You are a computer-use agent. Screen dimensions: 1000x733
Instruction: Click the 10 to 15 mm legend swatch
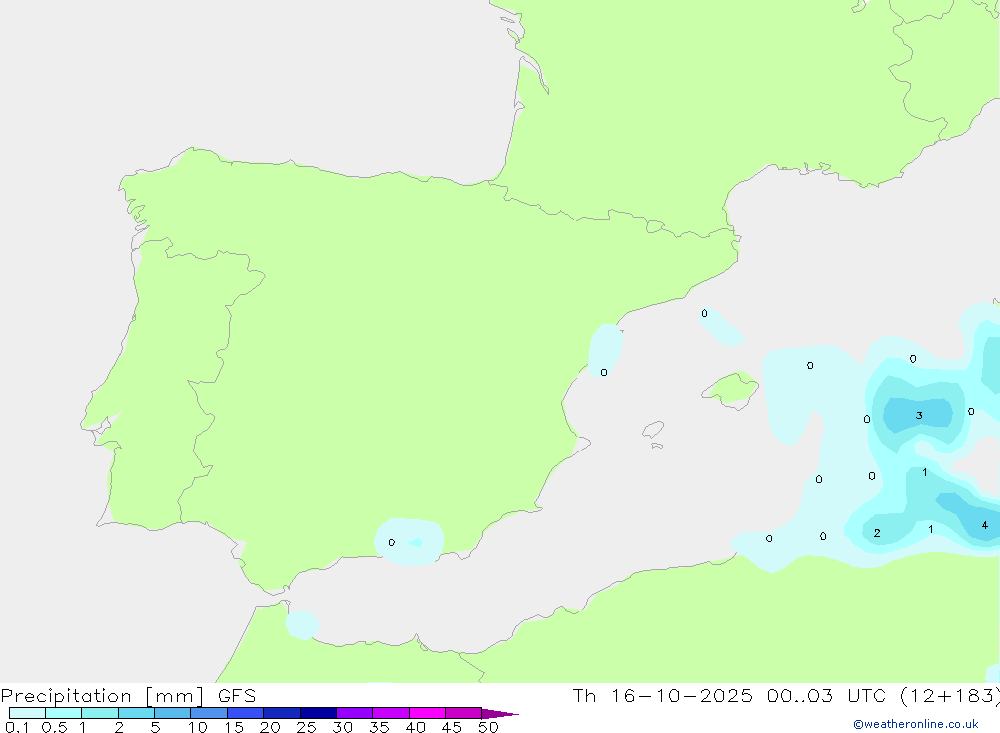pos(209,713)
